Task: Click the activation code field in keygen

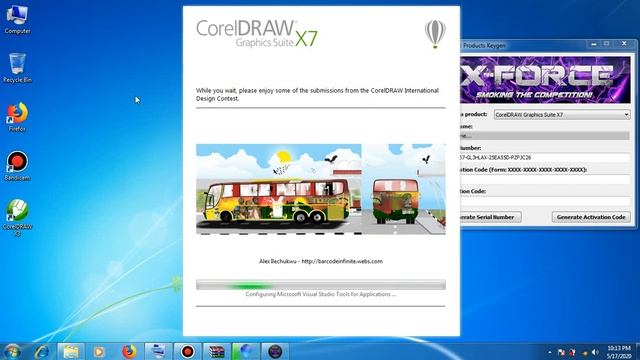Action: coord(545,201)
